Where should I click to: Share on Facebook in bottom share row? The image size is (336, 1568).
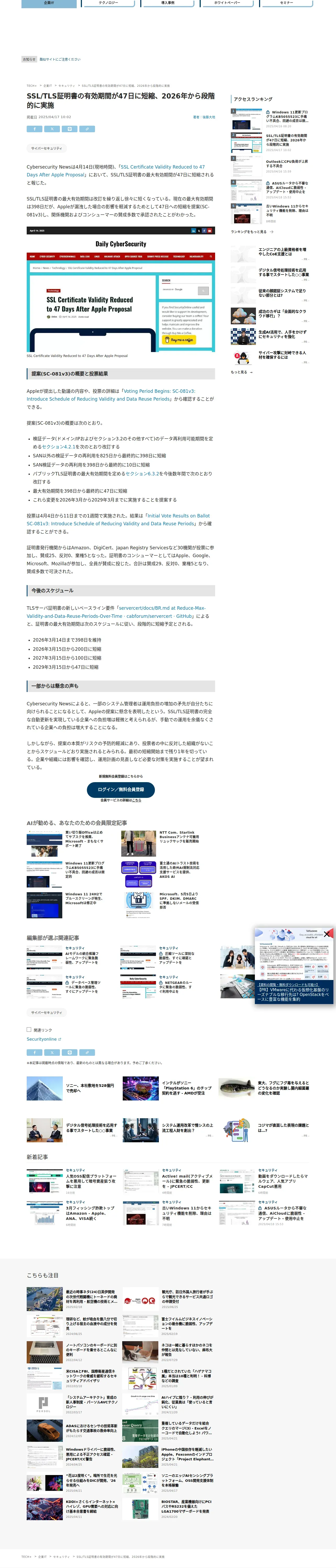pos(35,1052)
